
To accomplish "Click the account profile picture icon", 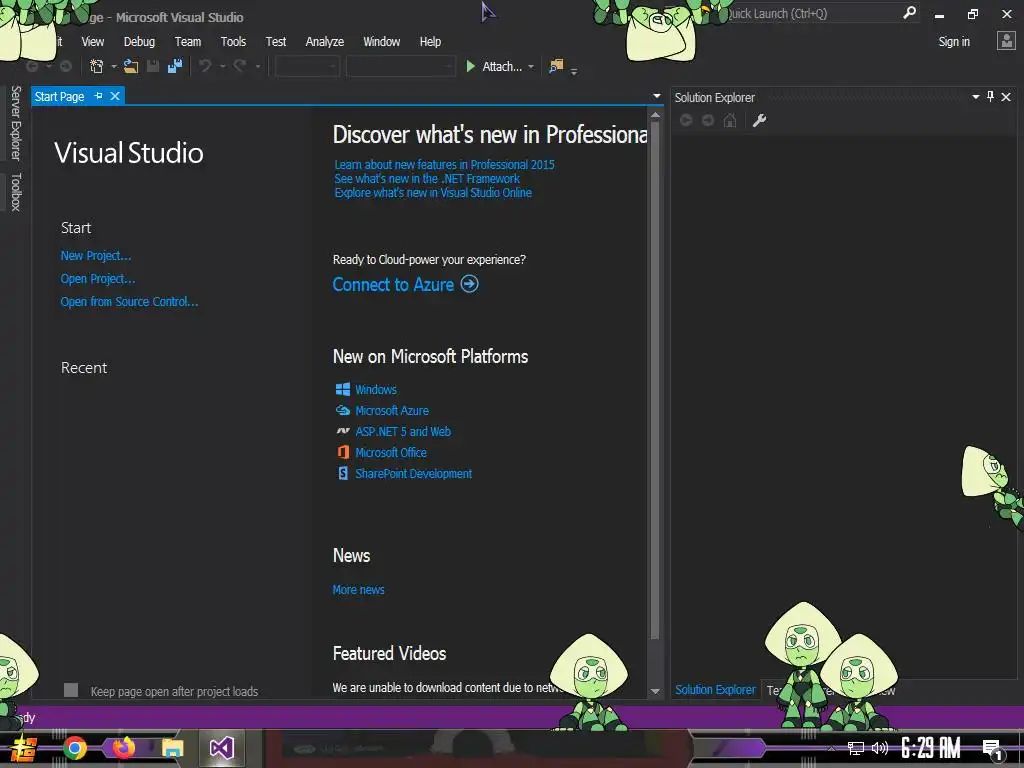I will (x=1006, y=41).
